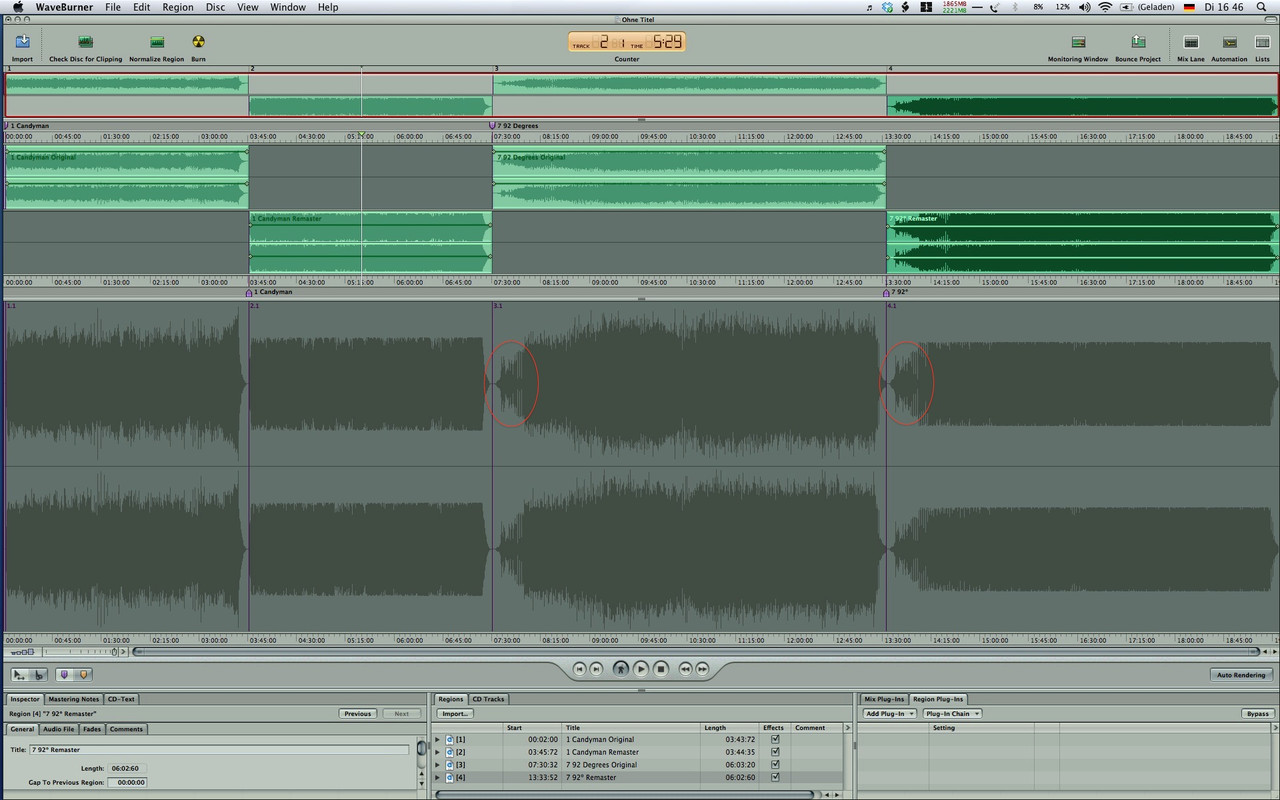The height and width of the screenshot is (800, 1280).
Task: Switch to the CD-Text tab
Action: click(121, 699)
